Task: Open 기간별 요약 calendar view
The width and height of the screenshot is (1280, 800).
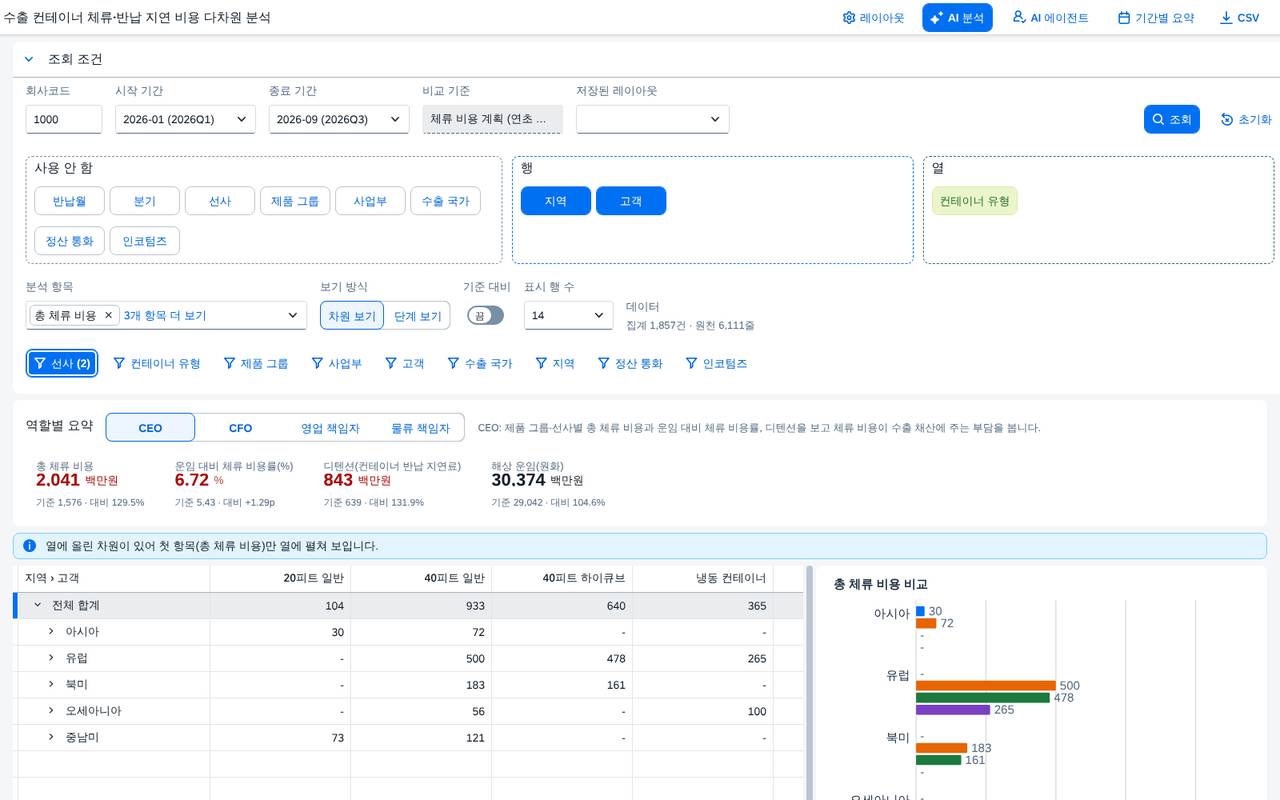Action: (1156, 18)
